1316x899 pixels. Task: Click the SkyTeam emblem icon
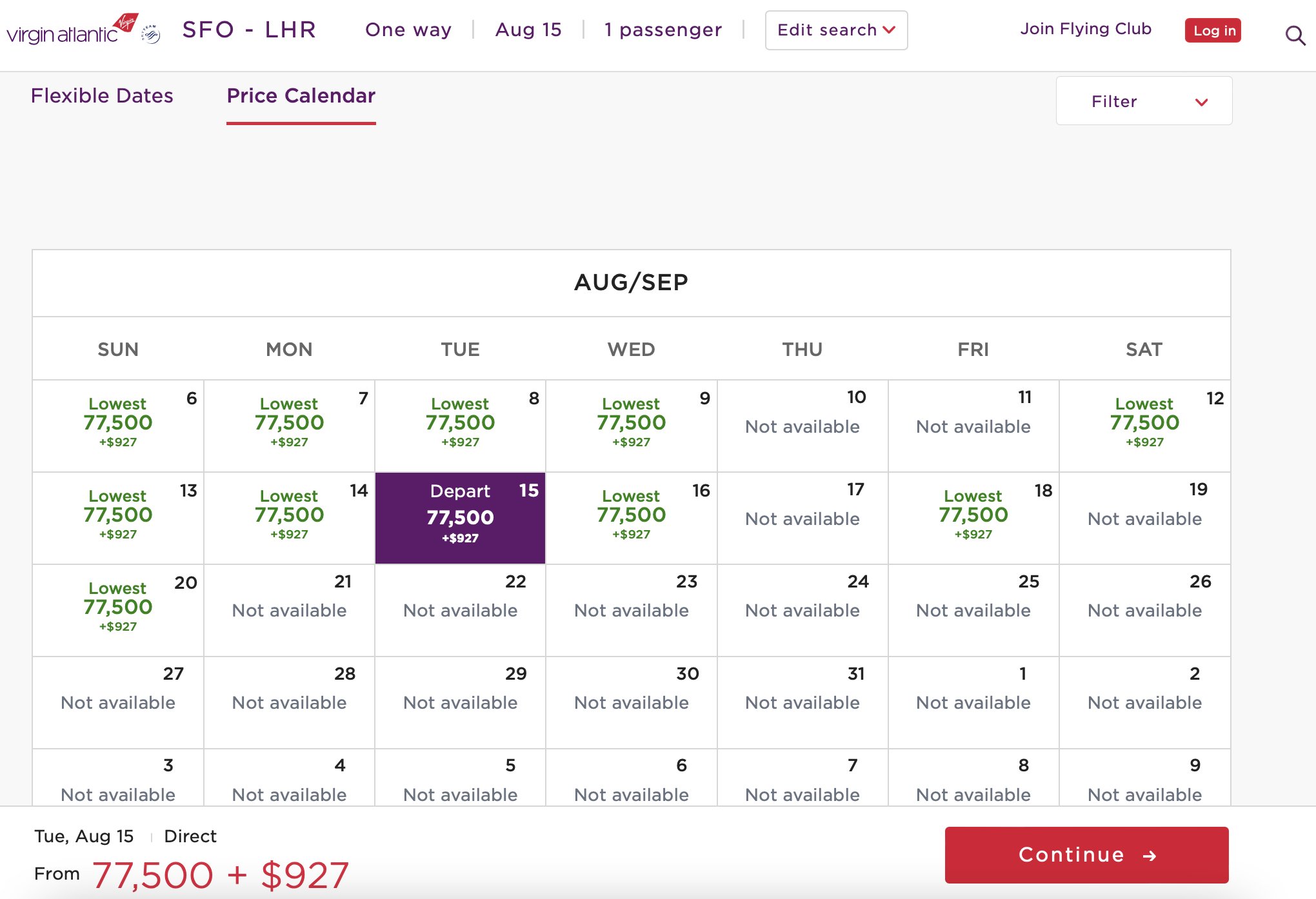click(x=151, y=34)
